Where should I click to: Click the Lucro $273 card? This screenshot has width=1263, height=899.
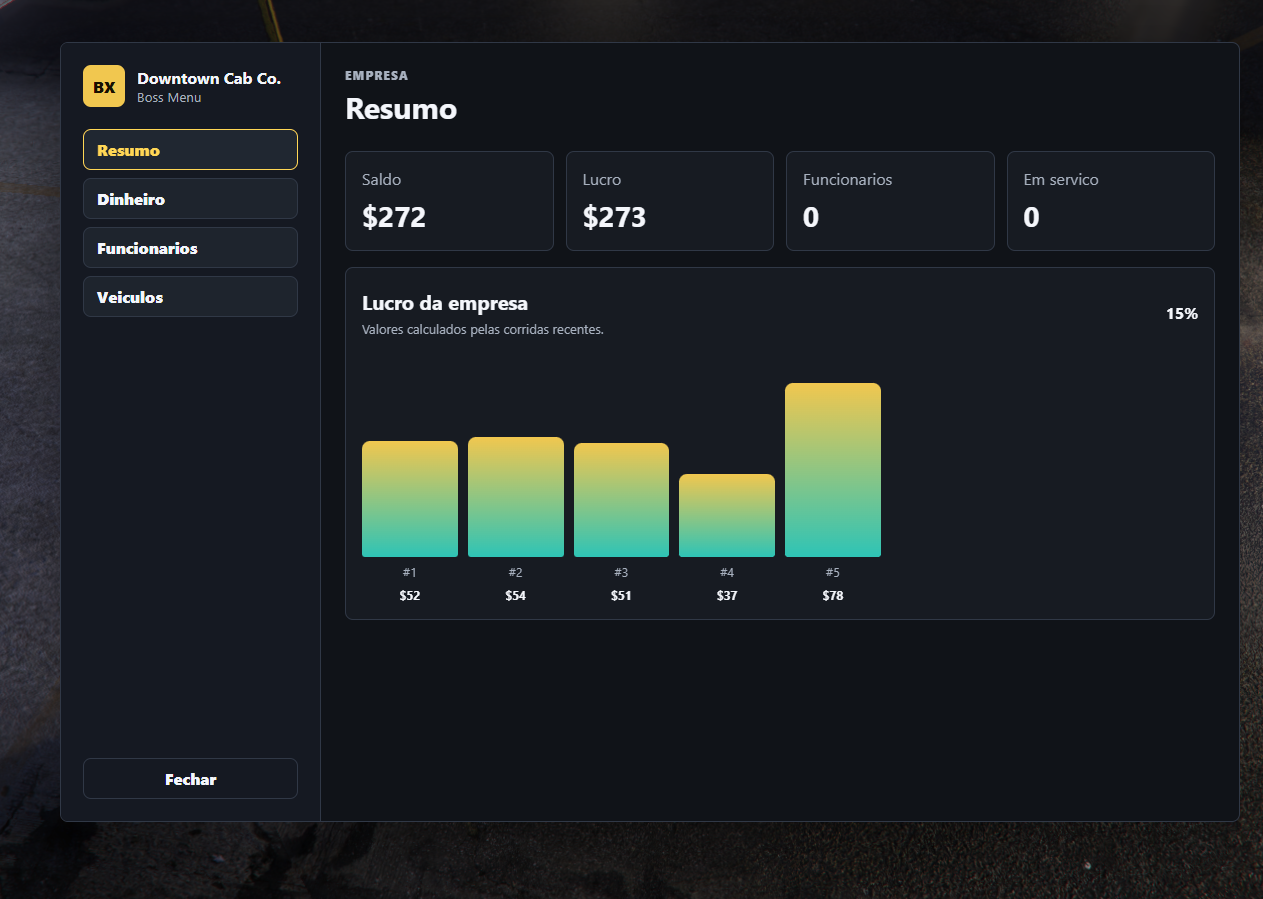point(670,201)
